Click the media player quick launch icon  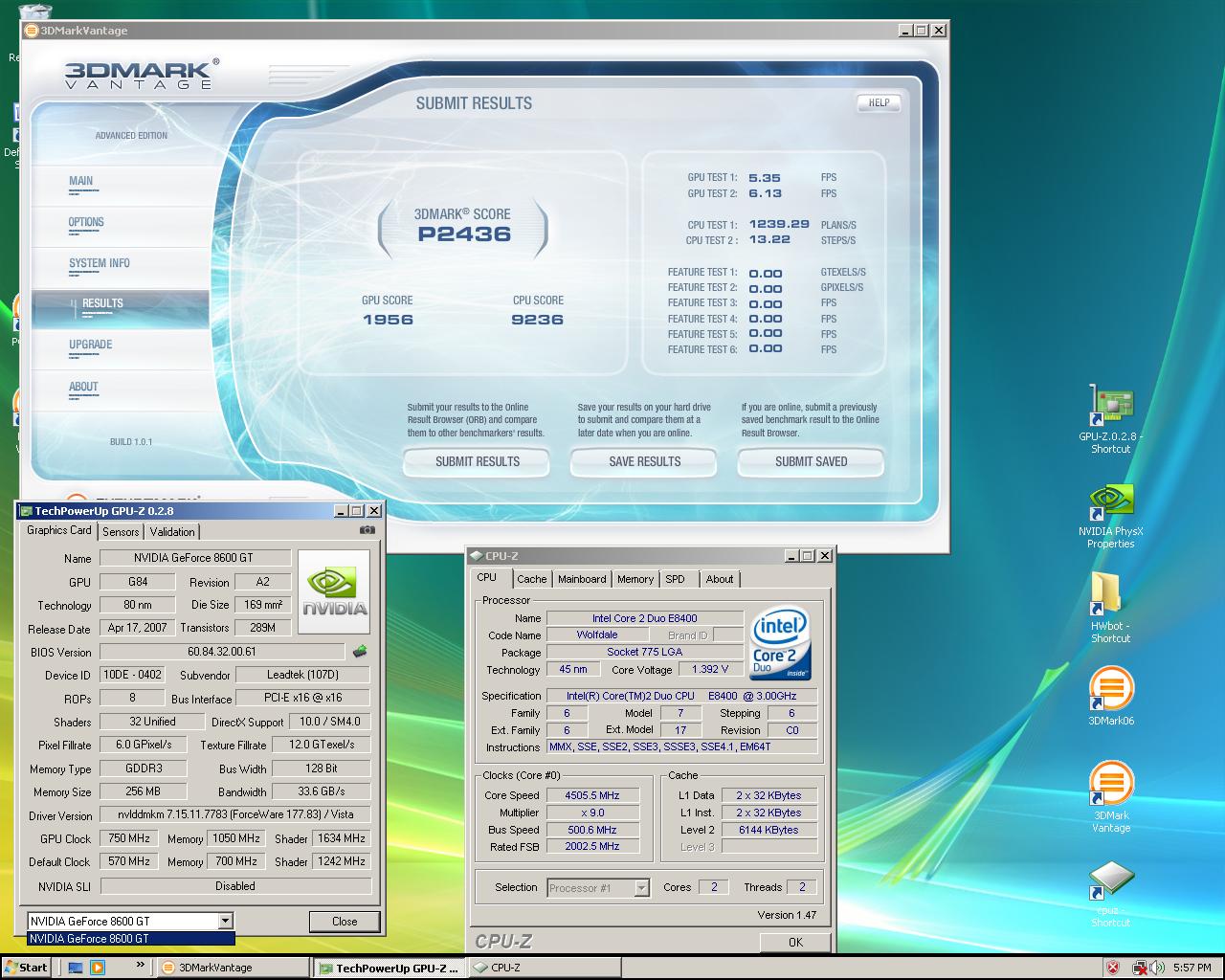(x=98, y=968)
